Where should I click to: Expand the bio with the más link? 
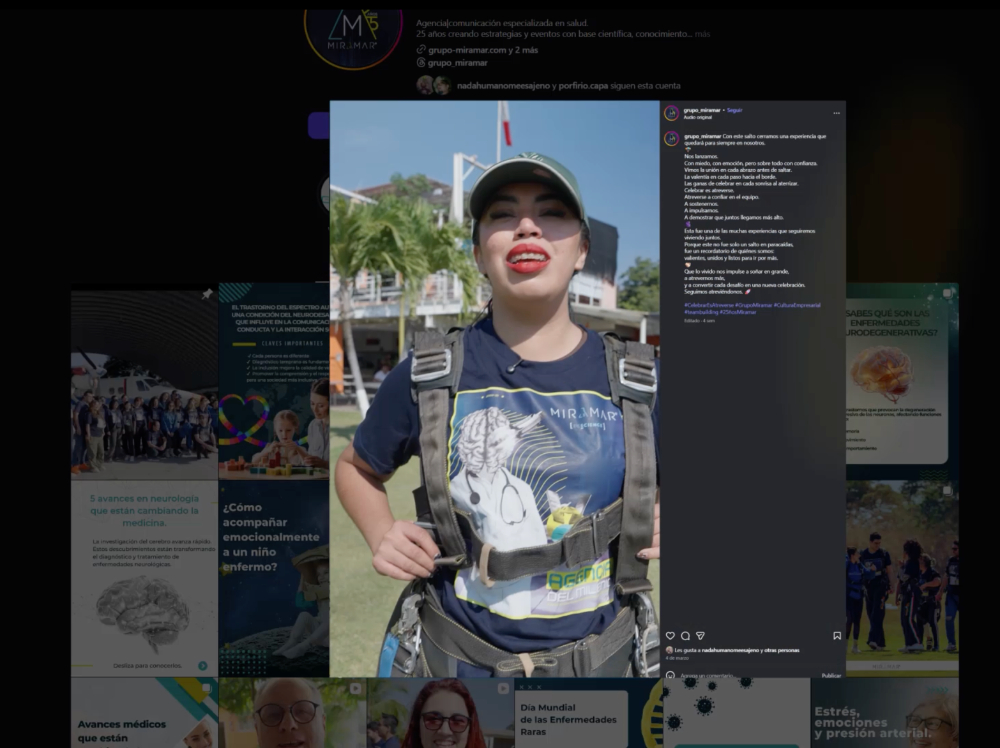[x=702, y=34]
